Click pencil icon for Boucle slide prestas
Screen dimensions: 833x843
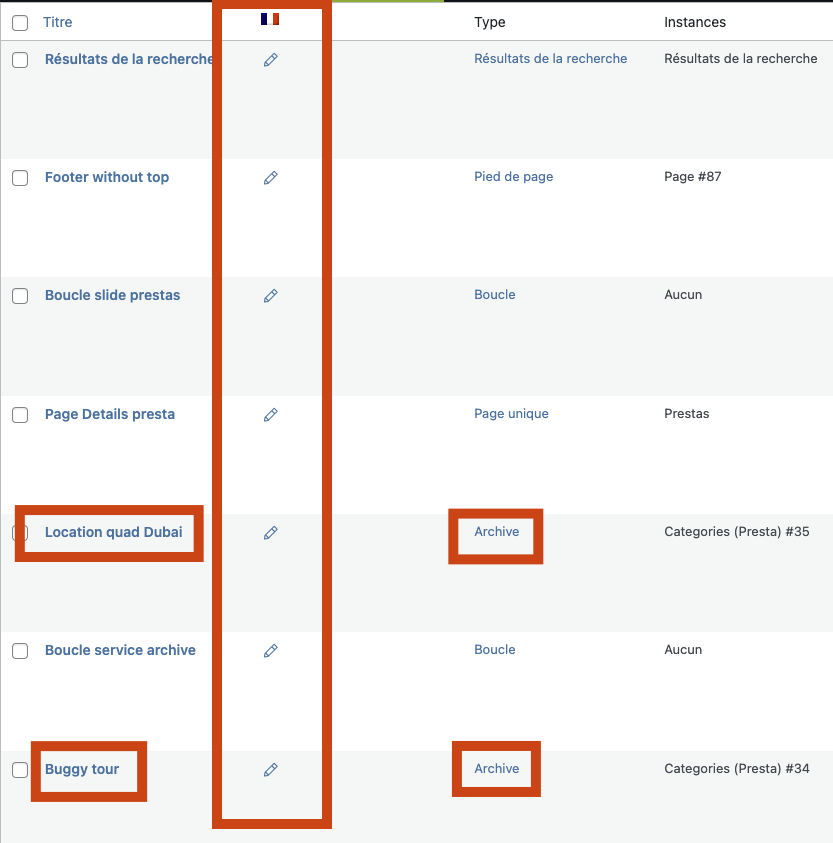point(270,296)
